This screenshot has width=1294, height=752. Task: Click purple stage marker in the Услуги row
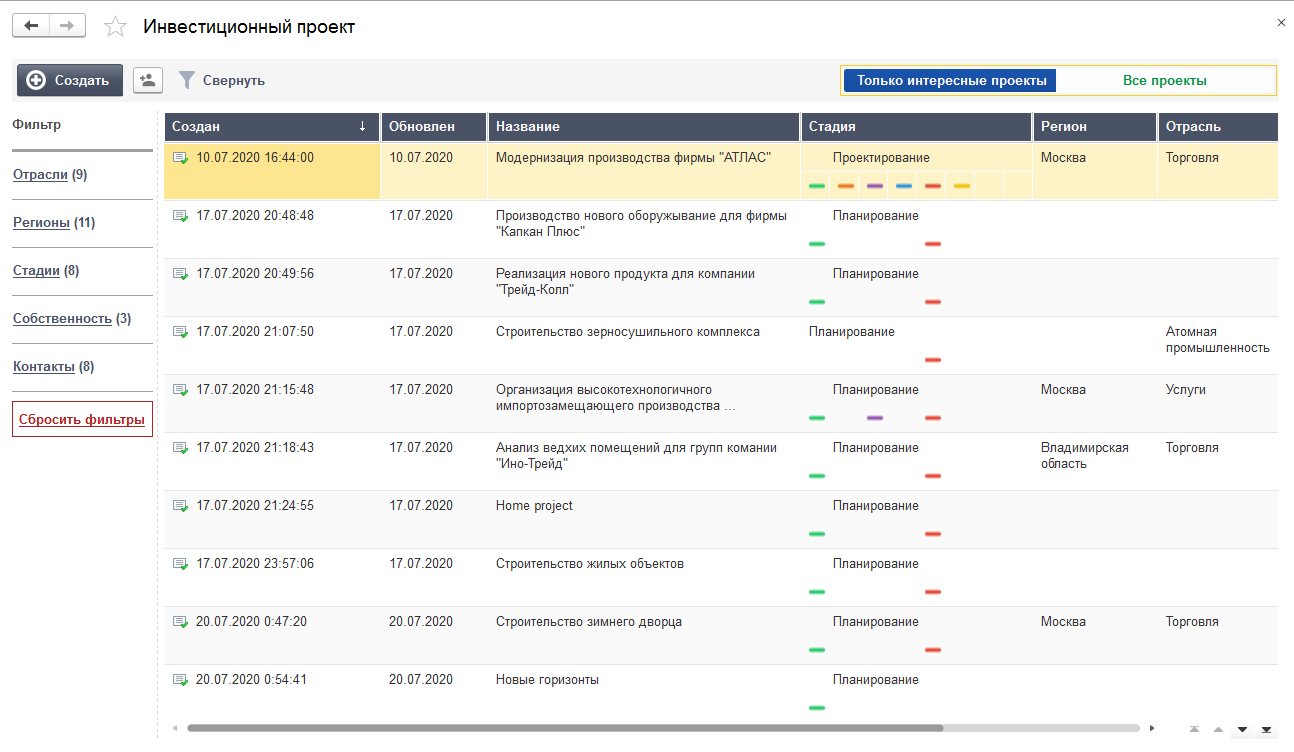tap(875, 418)
